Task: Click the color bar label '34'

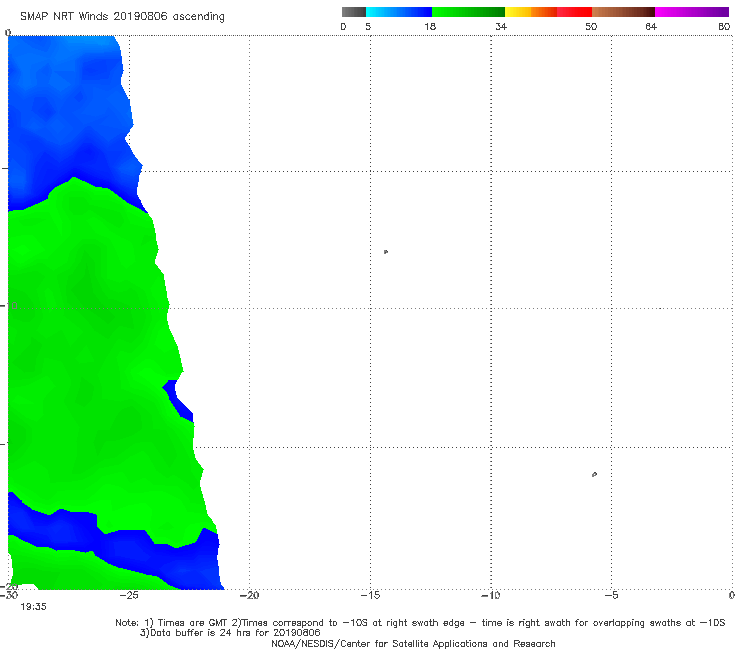Action: click(501, 27)
